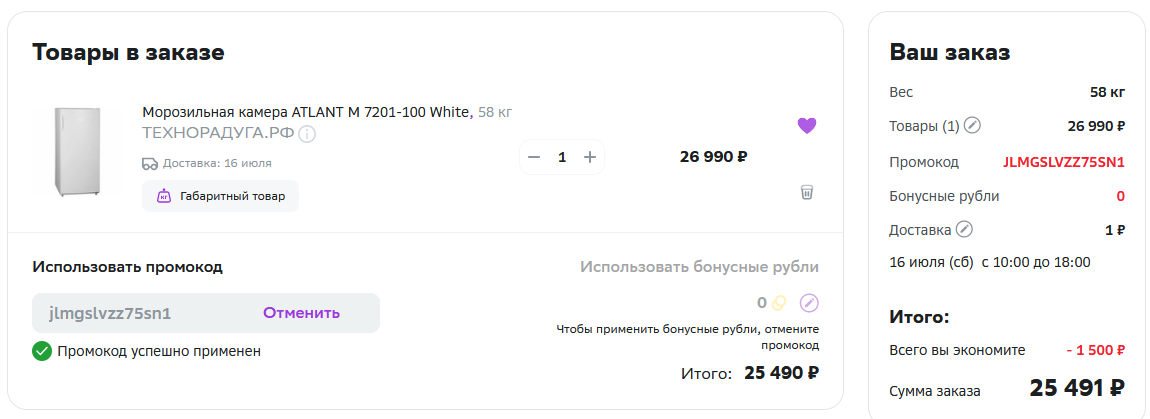Viewport: 1150px width, 419px height.
Task: Decrease quantity with the minus button
Action: coord(534,157)
